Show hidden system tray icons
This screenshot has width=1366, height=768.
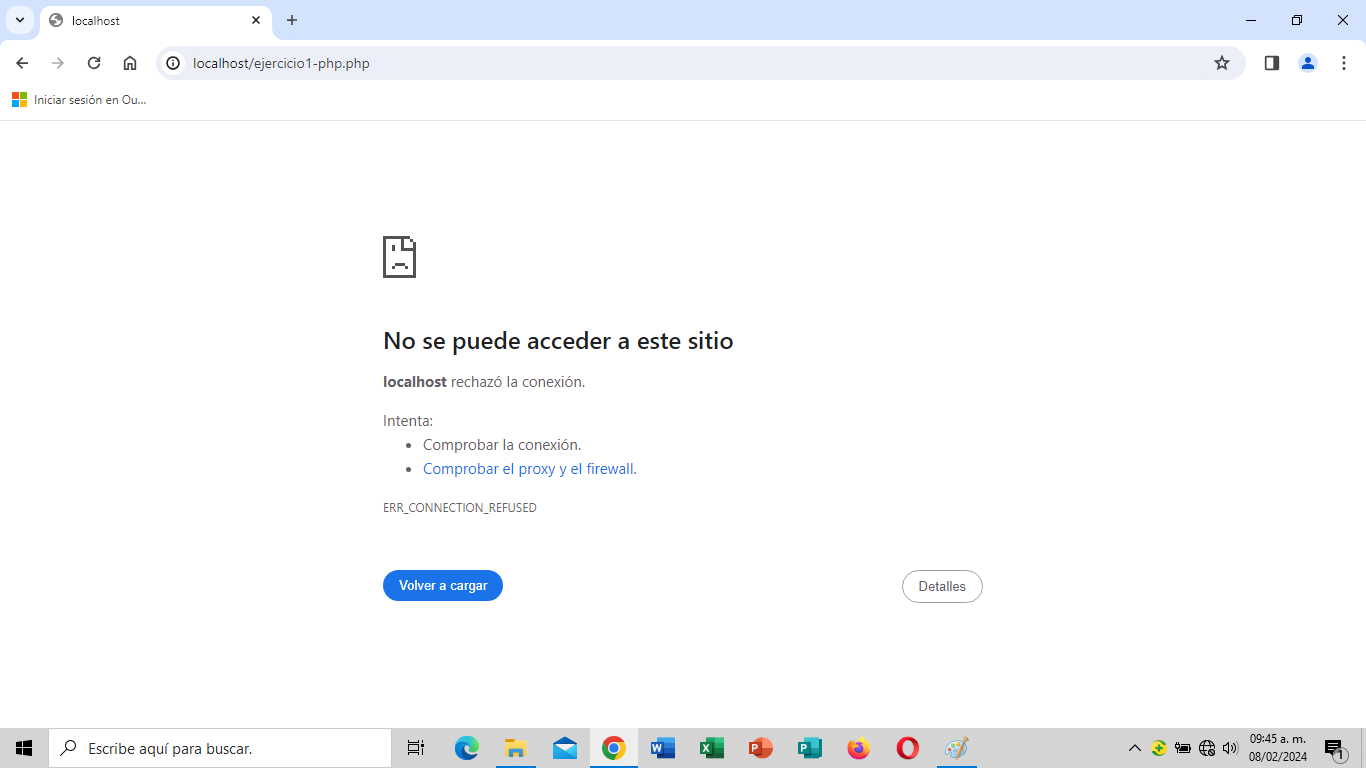click(1134, 748)
